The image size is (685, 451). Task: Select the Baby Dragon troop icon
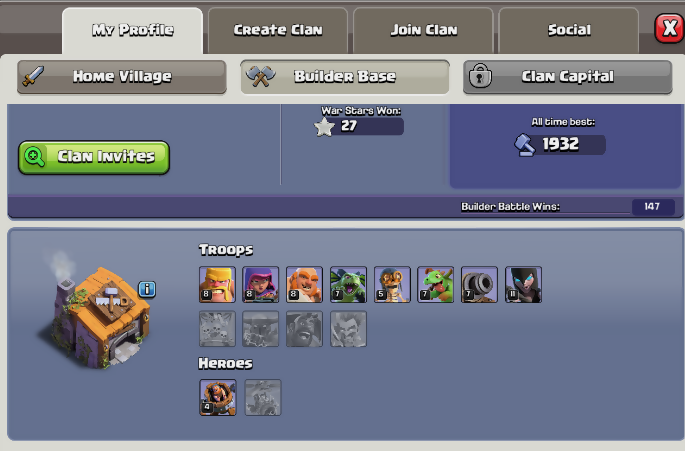click(436, 284)
